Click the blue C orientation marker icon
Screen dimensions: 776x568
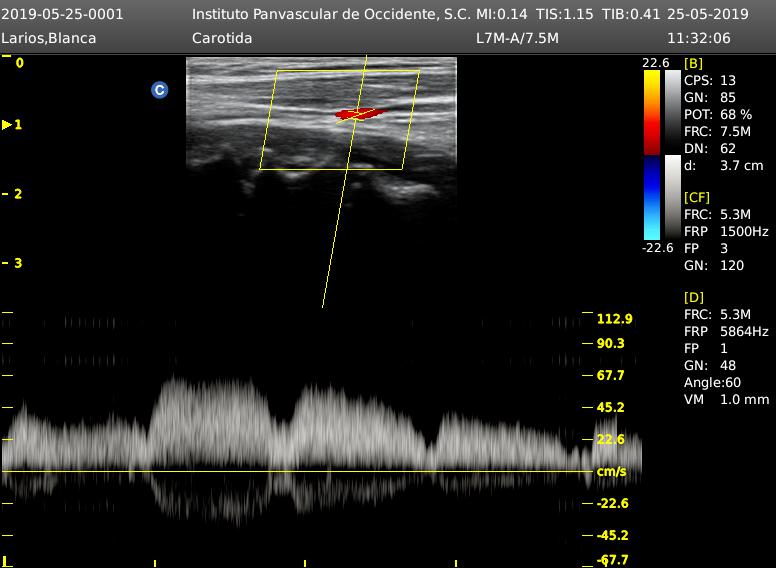pyautogui.click(x=159, y=90)
